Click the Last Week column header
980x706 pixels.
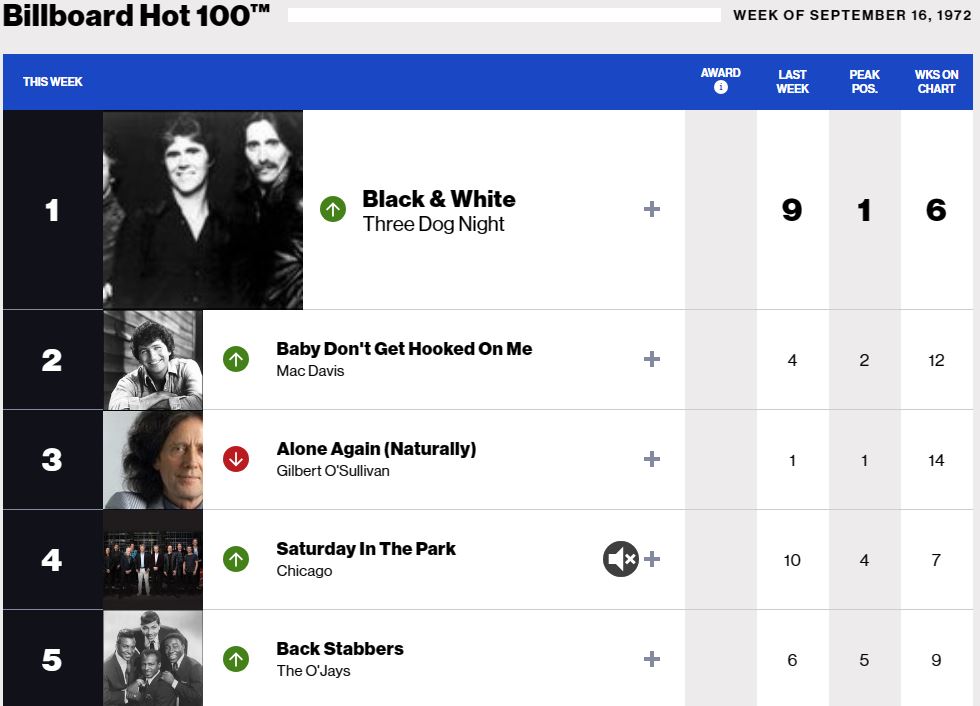tap(793, 81)
